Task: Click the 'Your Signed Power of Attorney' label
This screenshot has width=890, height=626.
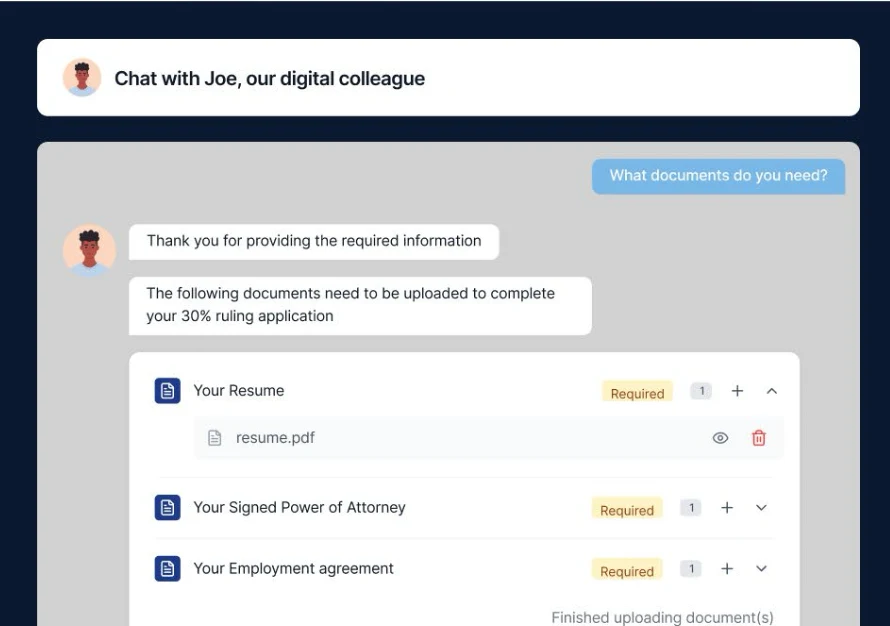Action: coord(300,507)
